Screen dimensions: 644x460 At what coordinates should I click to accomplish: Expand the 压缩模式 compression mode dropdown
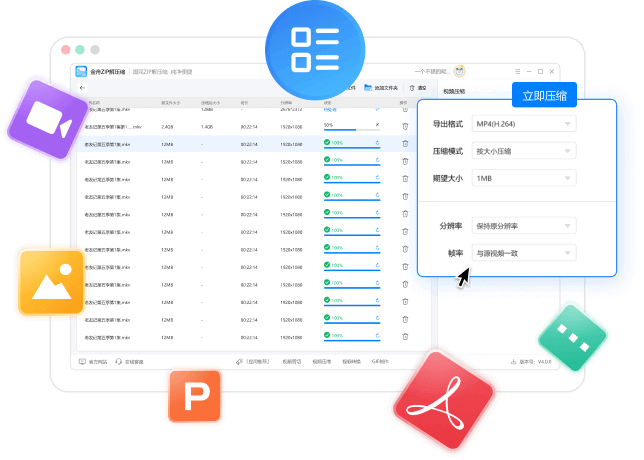[x=524, y=151]
